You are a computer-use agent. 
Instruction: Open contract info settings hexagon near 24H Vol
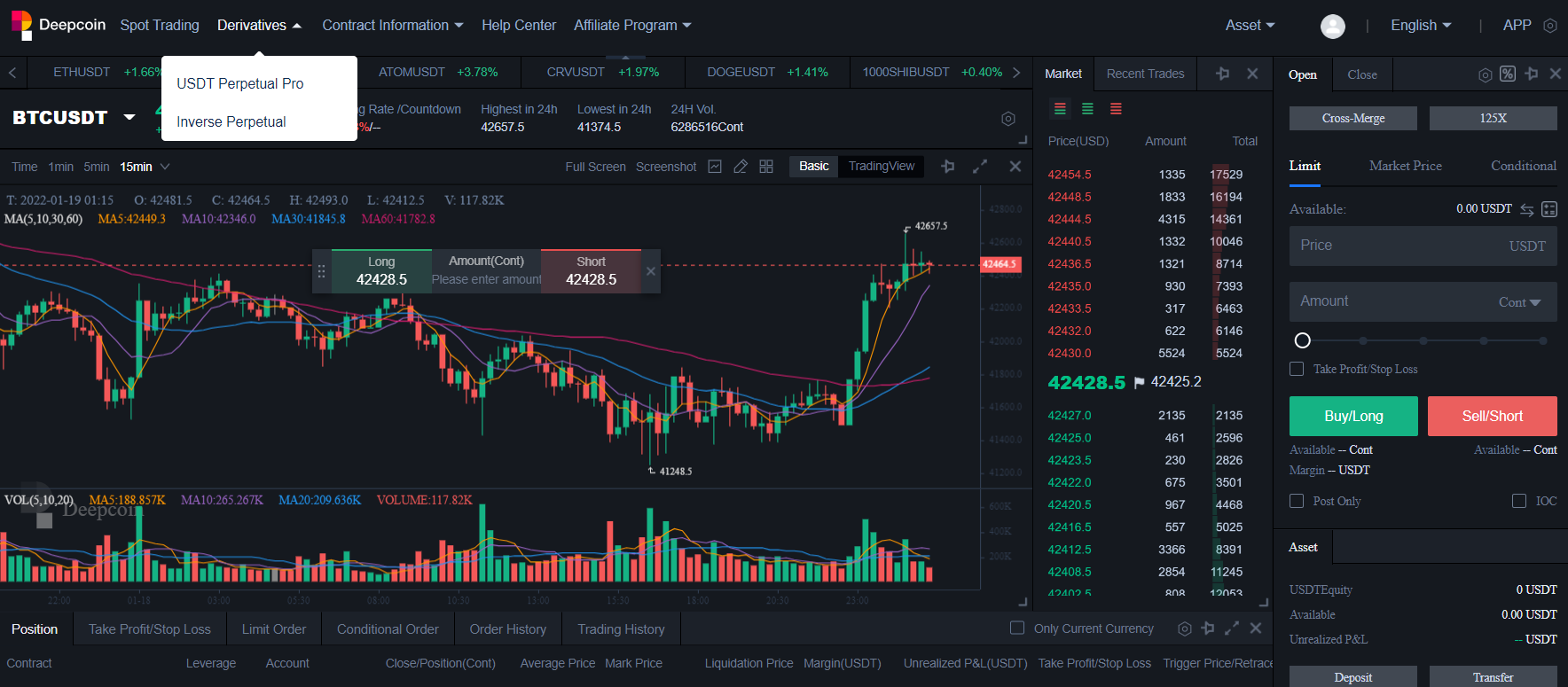[x=1008, y=119]
